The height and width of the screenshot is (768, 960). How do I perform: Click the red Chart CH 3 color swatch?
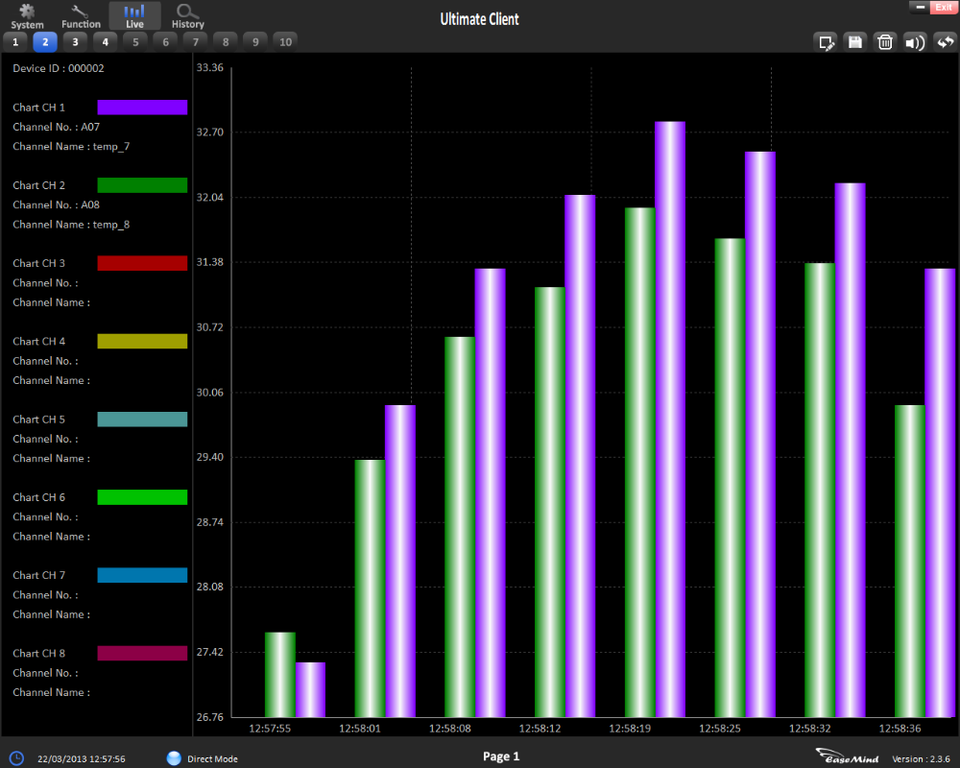click(x=142, y=263)
